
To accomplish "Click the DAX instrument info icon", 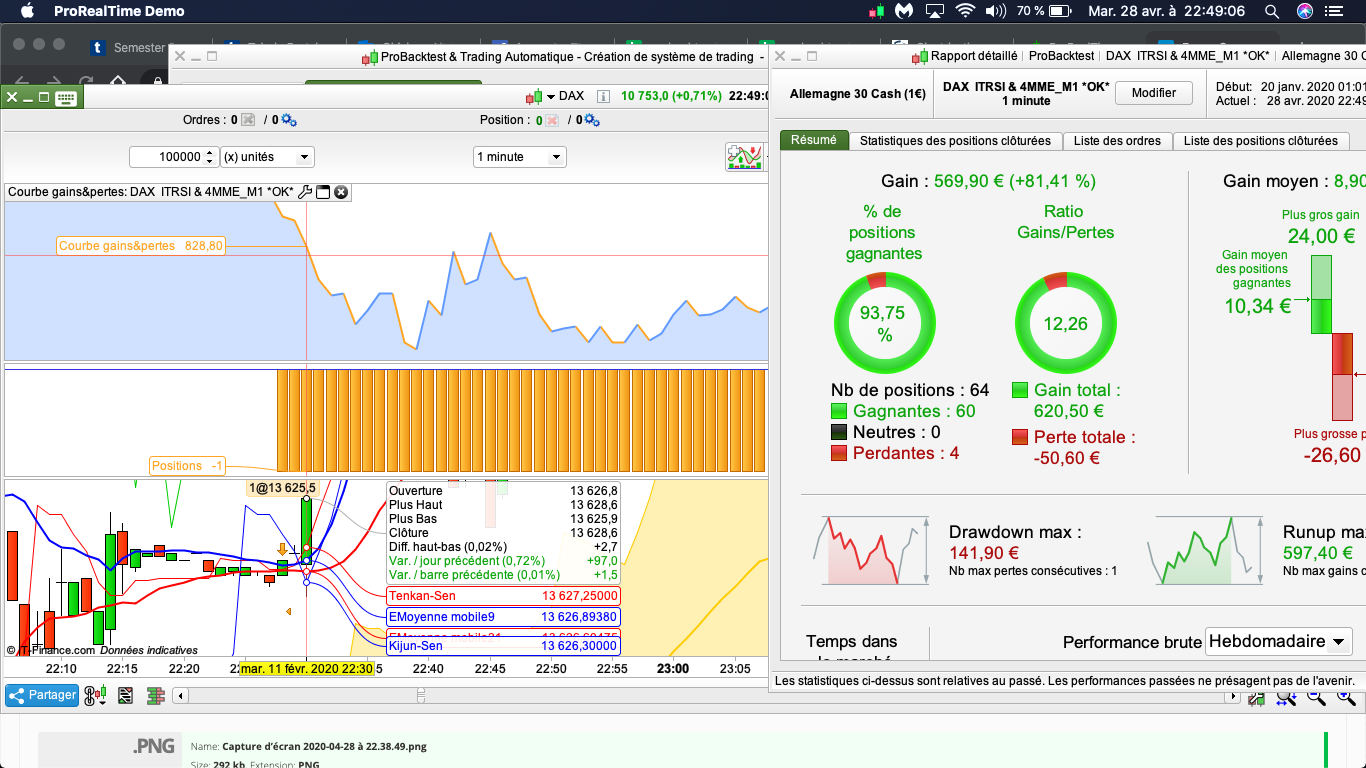I will pyautogui.click(x=603, y=97).
